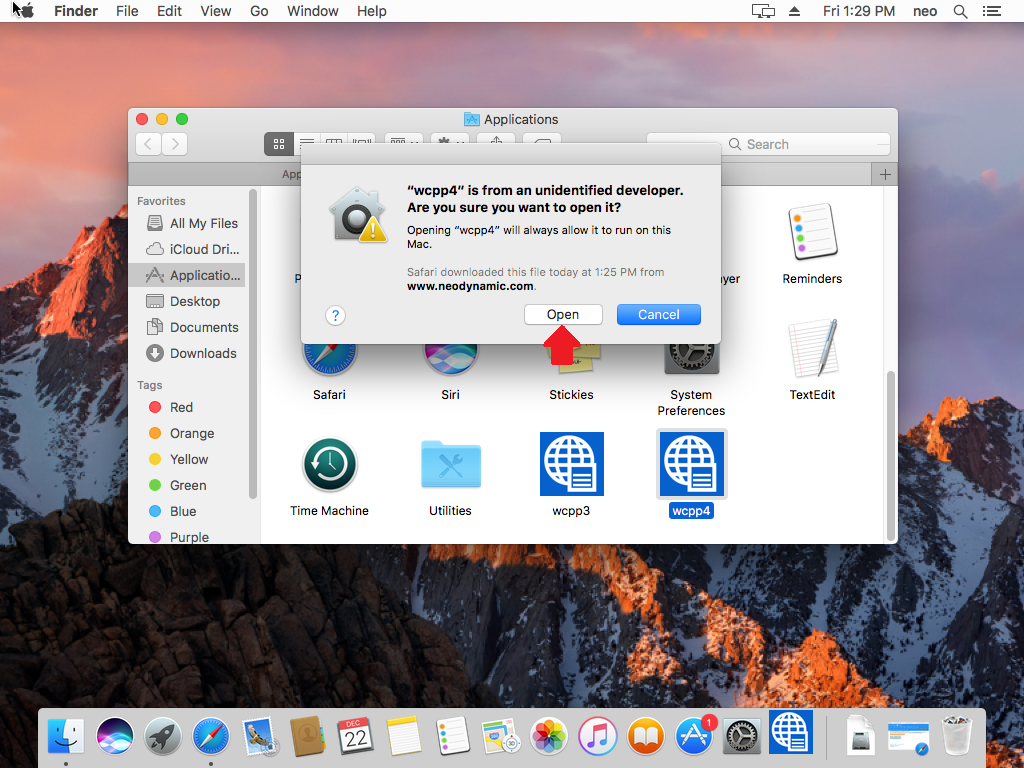Launch Siri from the Dock
The width and height of the screenshot is (1024, 768).
click(114, 736)
